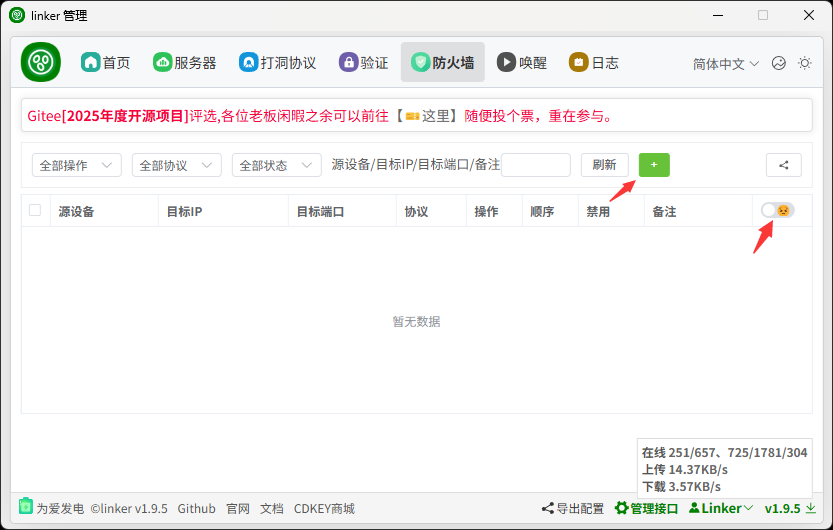833x530 pixels.
Task: Toggle the light/dark theme sun icon
Action: coord(804,63)
